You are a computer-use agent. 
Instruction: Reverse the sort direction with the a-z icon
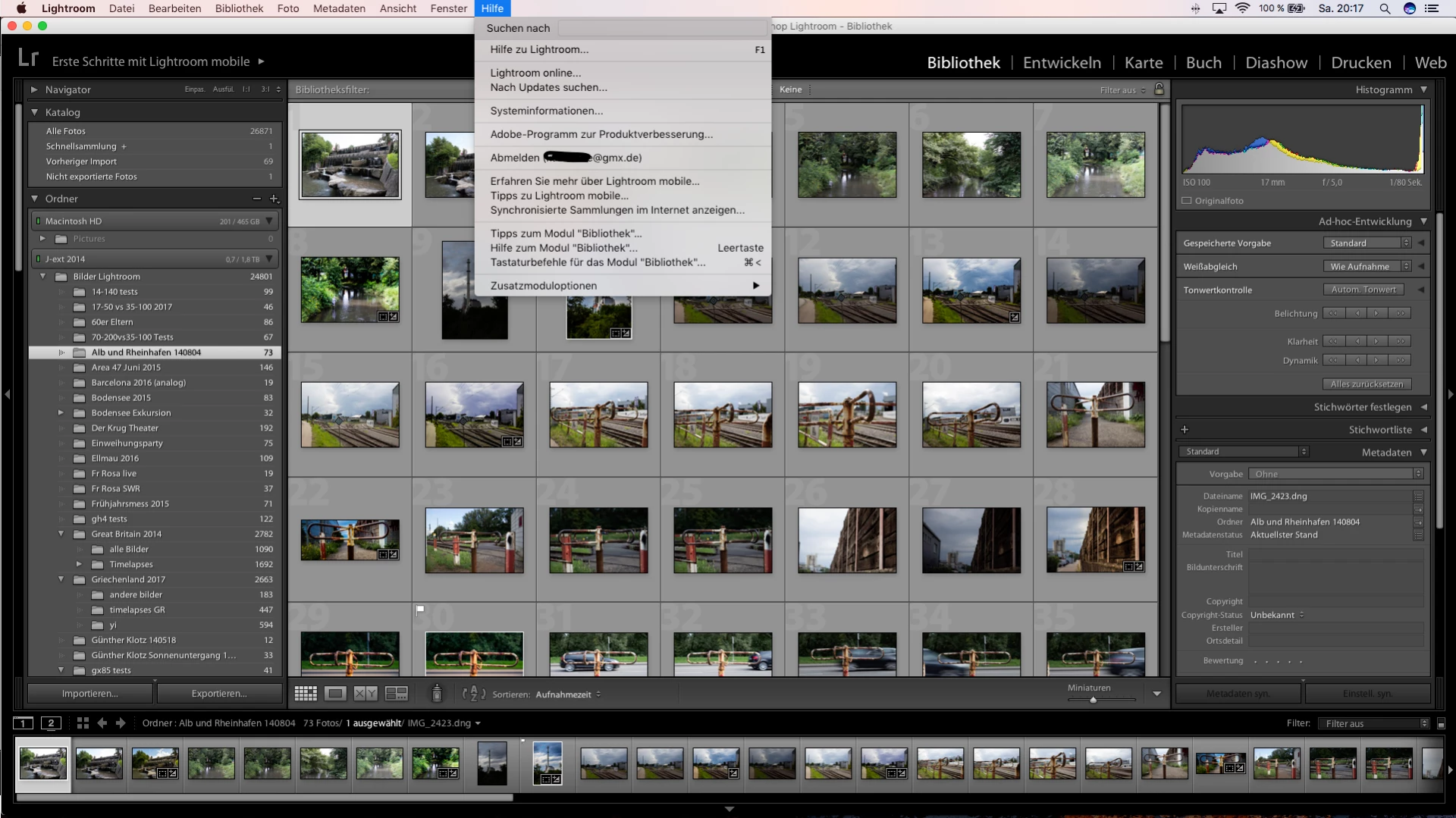coord(474,694)
